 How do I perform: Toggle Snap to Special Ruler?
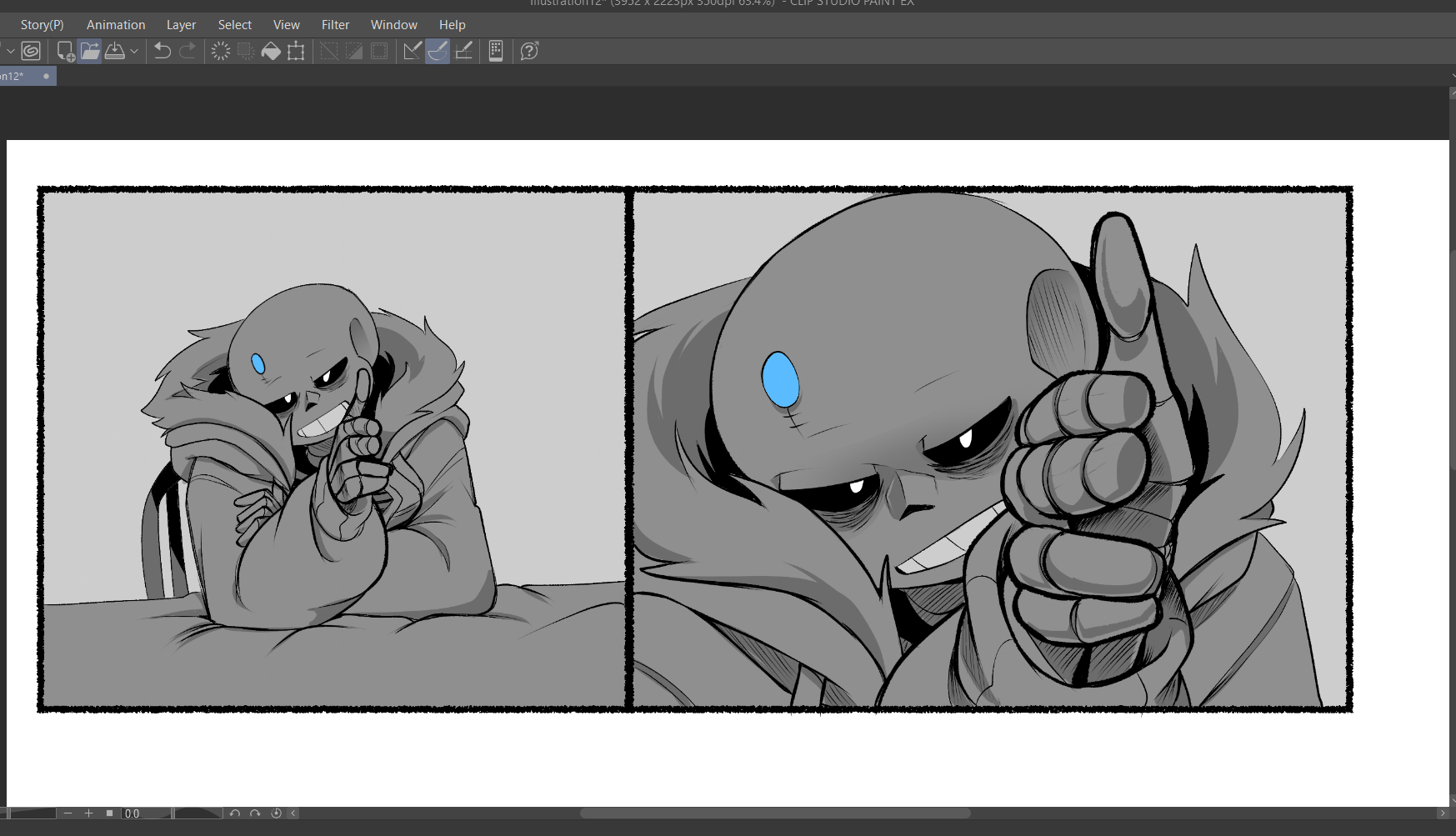coord(438,52)
